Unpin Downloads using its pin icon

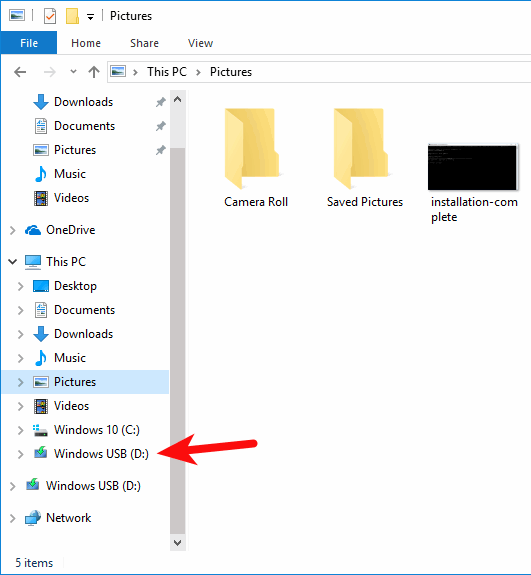point(161,102)
